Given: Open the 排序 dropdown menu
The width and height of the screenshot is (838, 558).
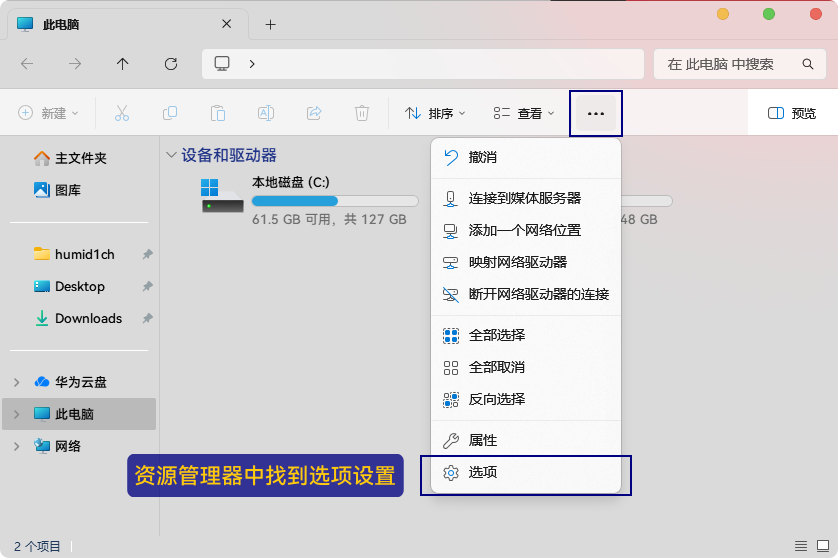Looking at the screenshot, I should pyautogui.click(x=435, y=113).
